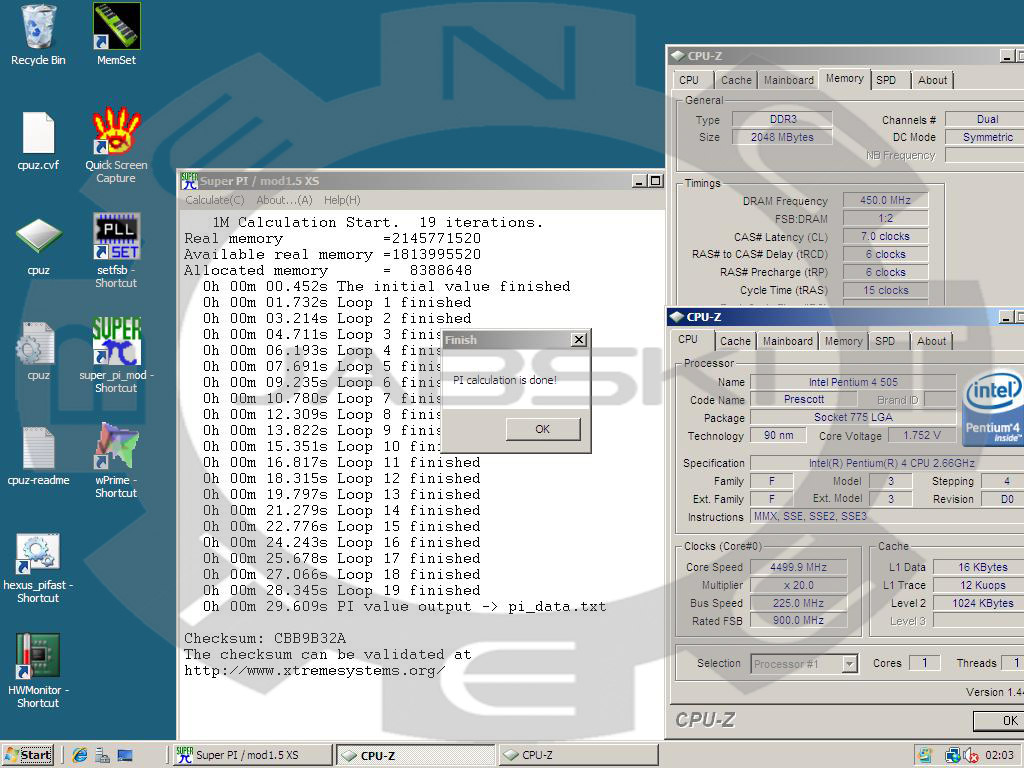Screen dimensions: 1024x768
Task: Close the Finish dialog with X
Action: click(x=579, y=340)
